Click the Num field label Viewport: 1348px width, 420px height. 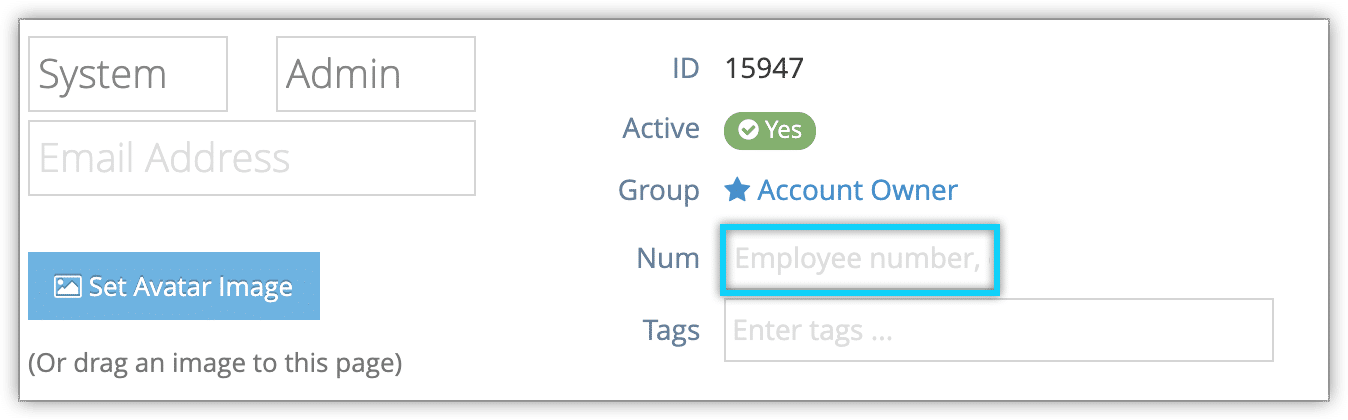pos(668,259)
